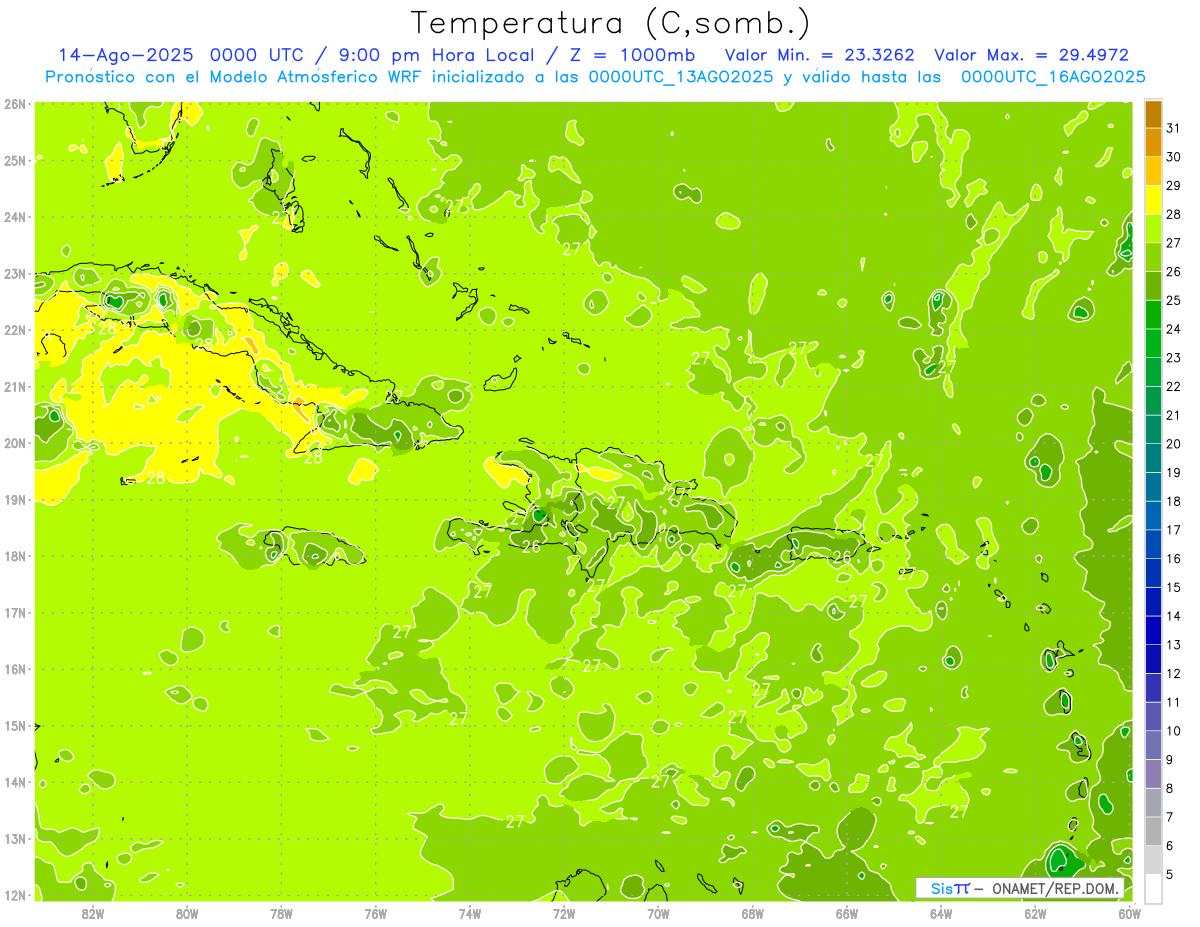Click the colorbar label 31
This screenshot has width=1200, height=927.
tap(1174, 129)
